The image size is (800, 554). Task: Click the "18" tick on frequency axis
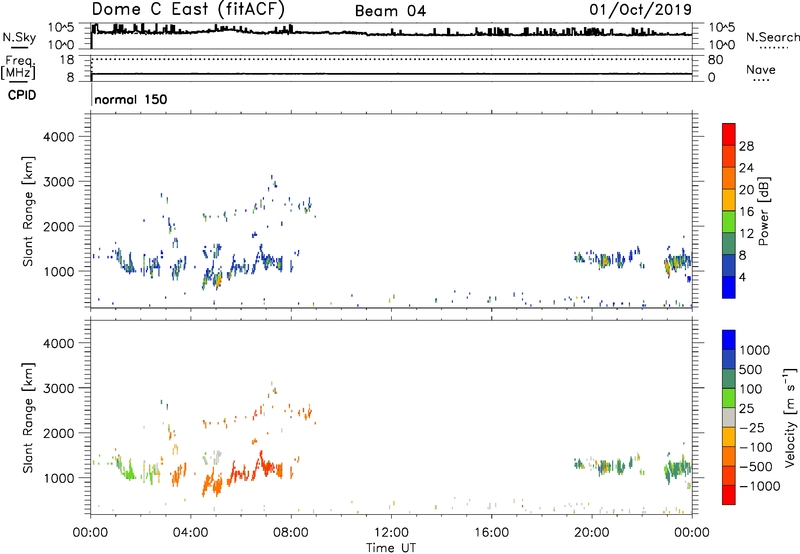point(67,60)
